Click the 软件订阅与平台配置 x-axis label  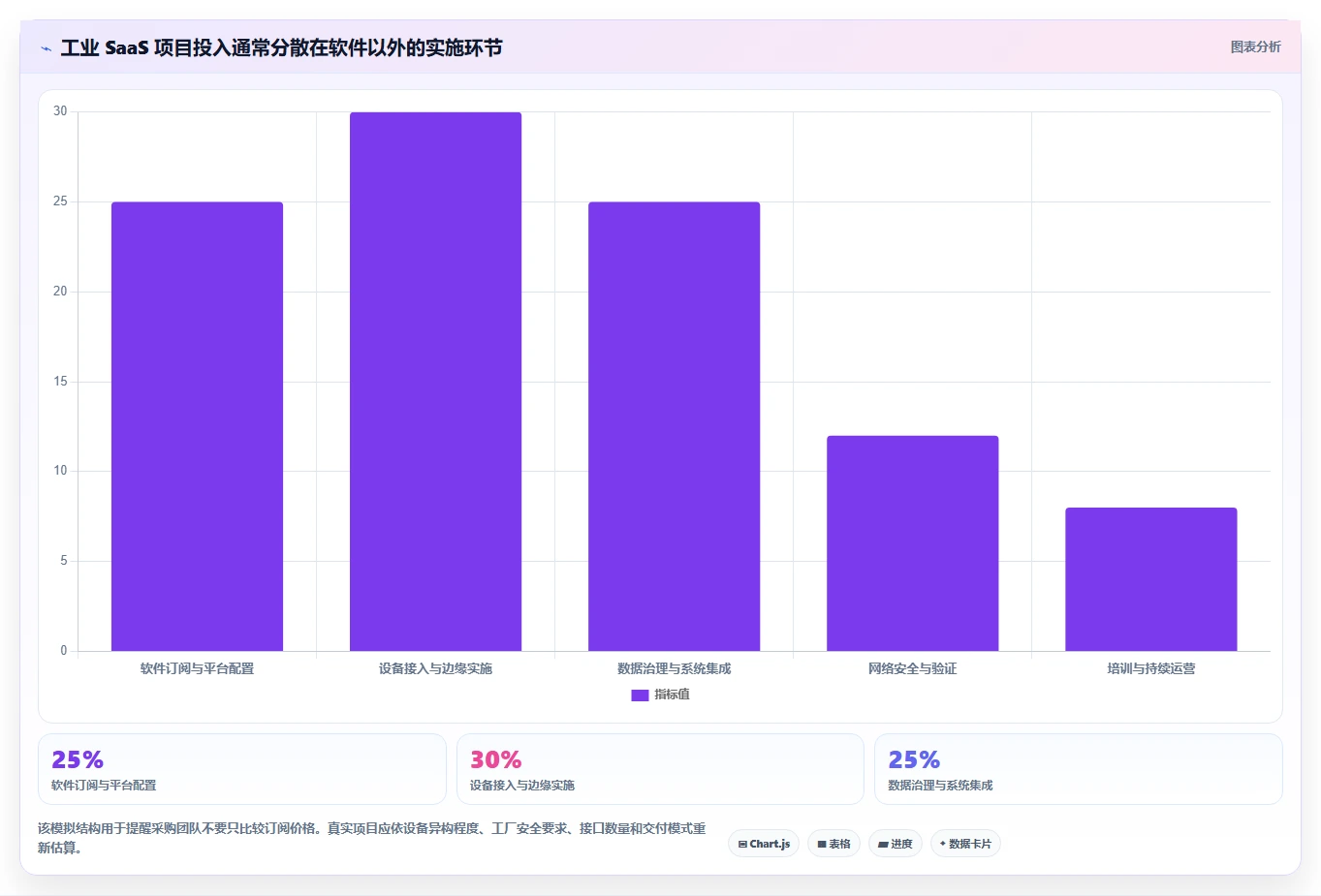tap(197, 668)
